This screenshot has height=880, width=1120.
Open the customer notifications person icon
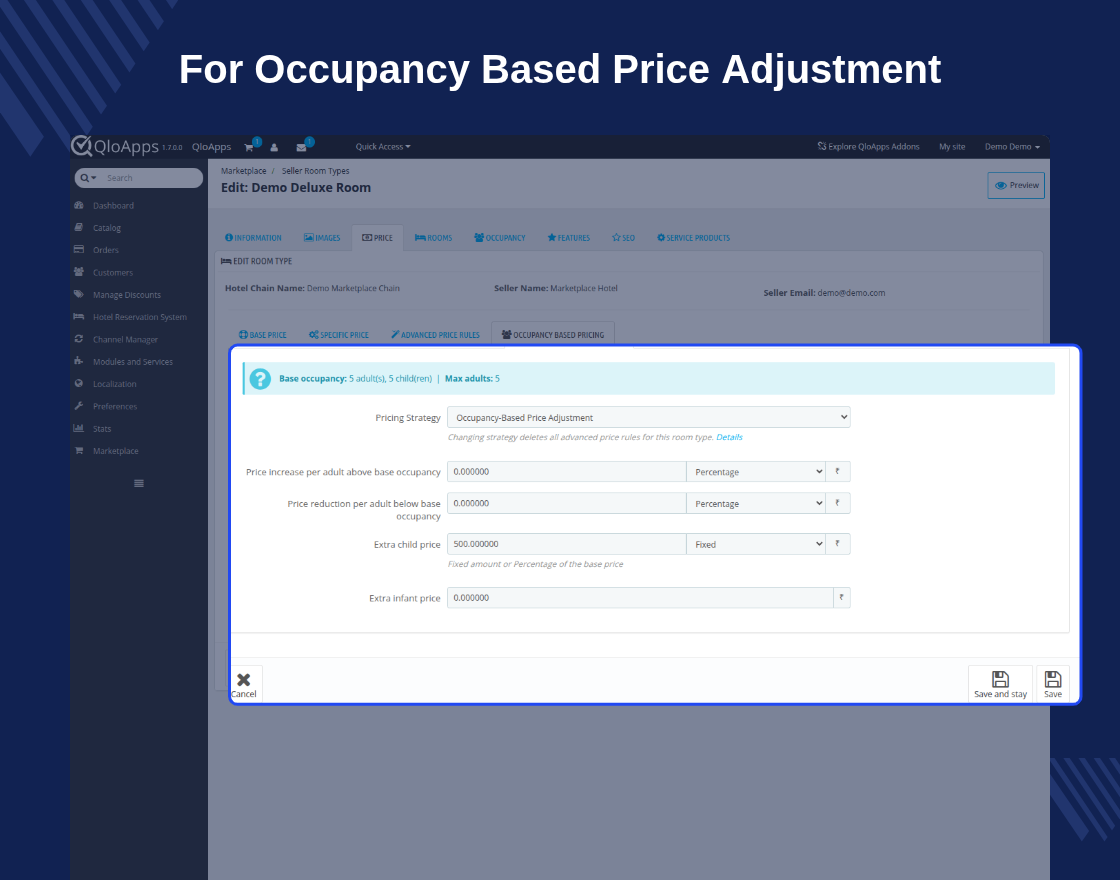point(274,147)
